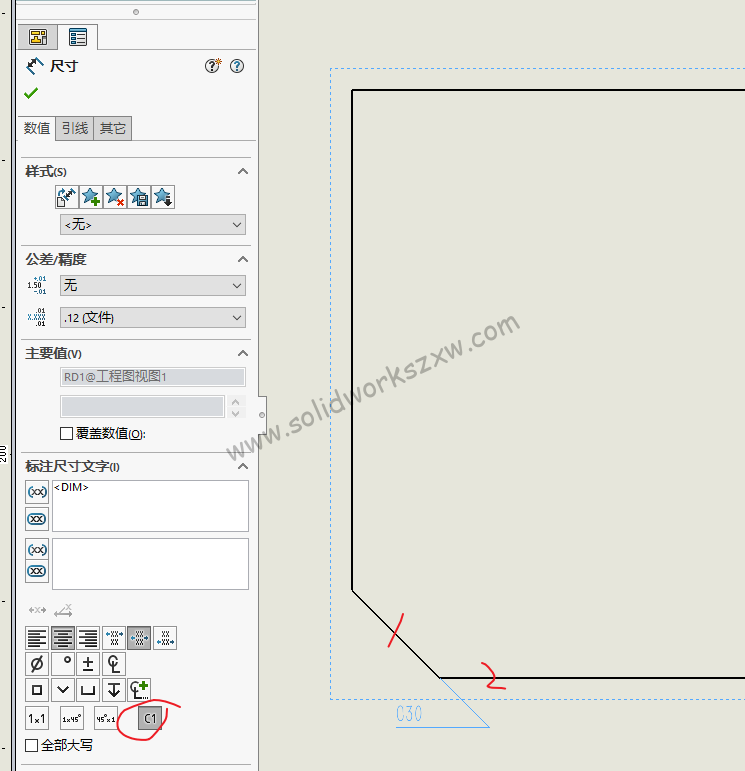
Task: Right justify the dimension text
Action: [x=88, y=638]
